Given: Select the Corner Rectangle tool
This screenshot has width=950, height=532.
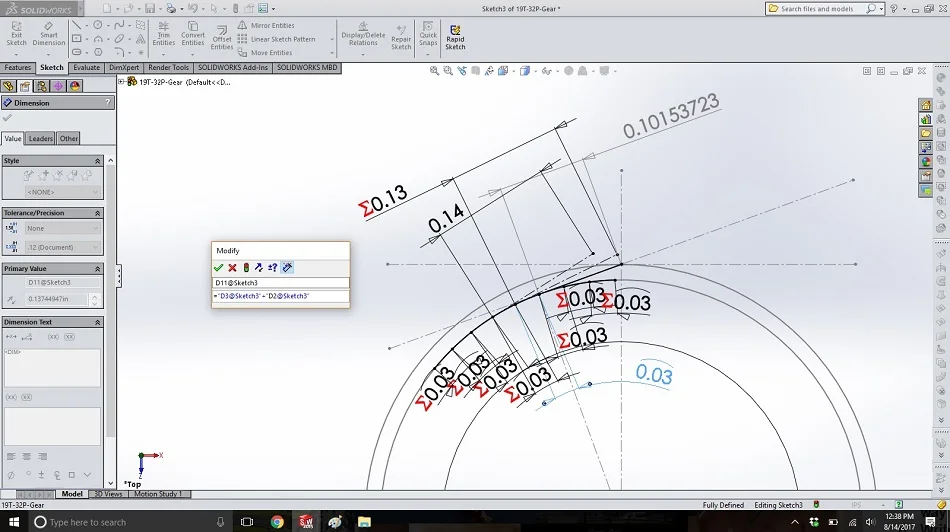Looking at the screenshot, I should 76,39.
